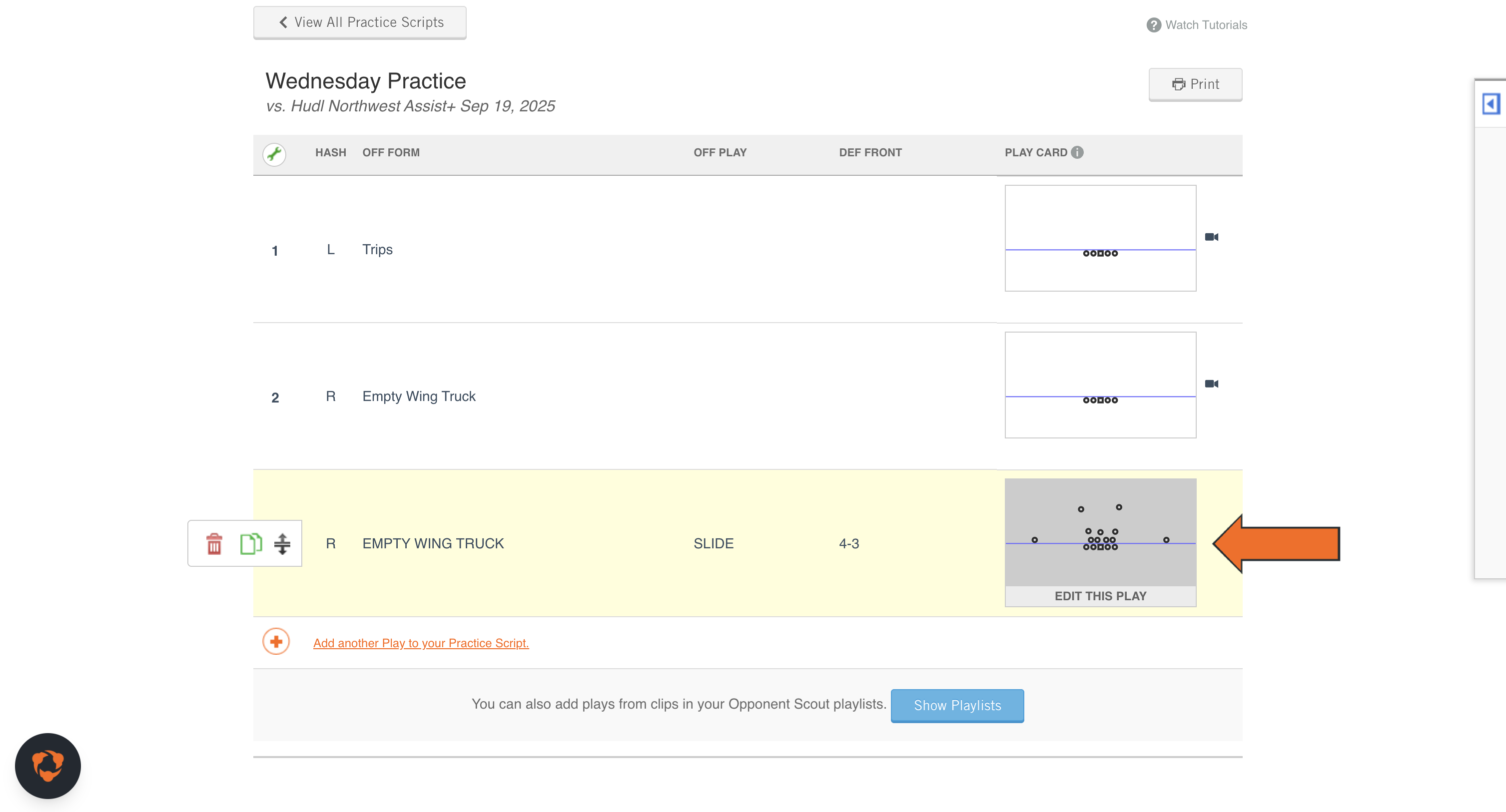Image resolution: width=1506 pixels, height=812 pixels.
Task: Click the Watch Tutorials help icon
Action: 1153,25
